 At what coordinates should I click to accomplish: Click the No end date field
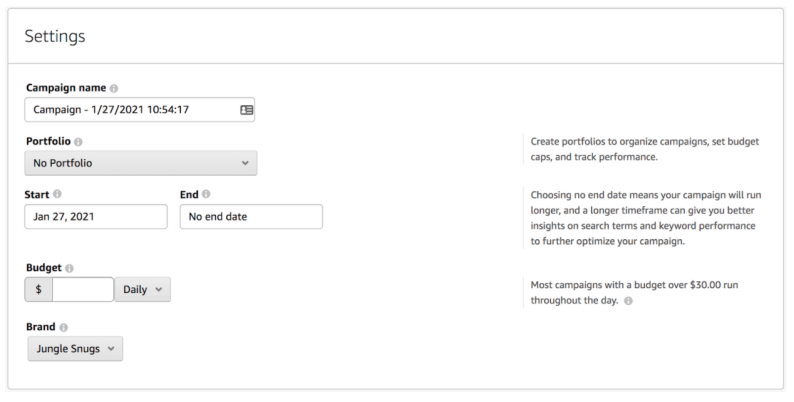click(251, 217)
